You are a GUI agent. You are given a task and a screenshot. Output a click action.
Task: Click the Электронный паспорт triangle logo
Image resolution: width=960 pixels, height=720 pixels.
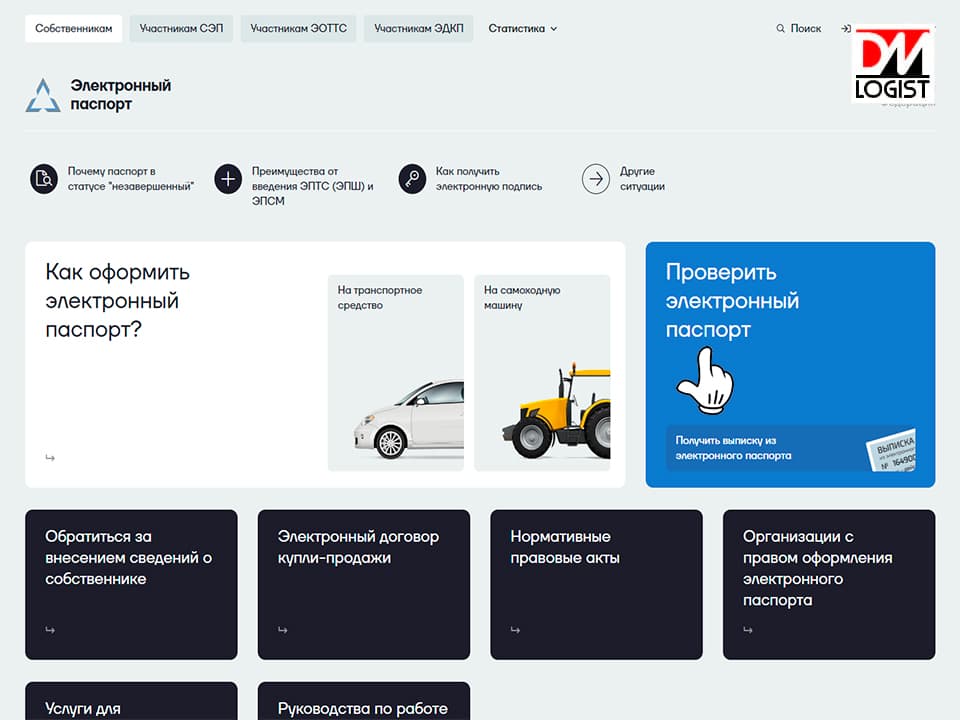pos(43,96)
